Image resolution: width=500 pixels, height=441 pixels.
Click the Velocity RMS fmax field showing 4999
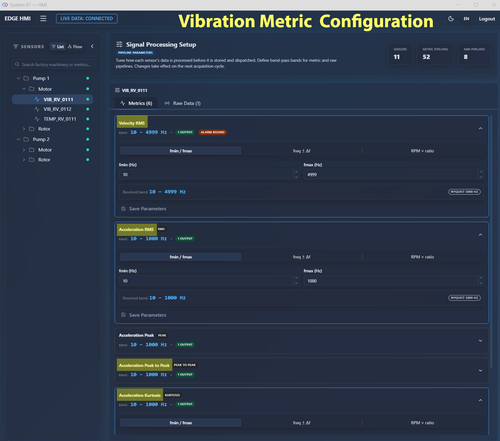click(x=393, y=174)
